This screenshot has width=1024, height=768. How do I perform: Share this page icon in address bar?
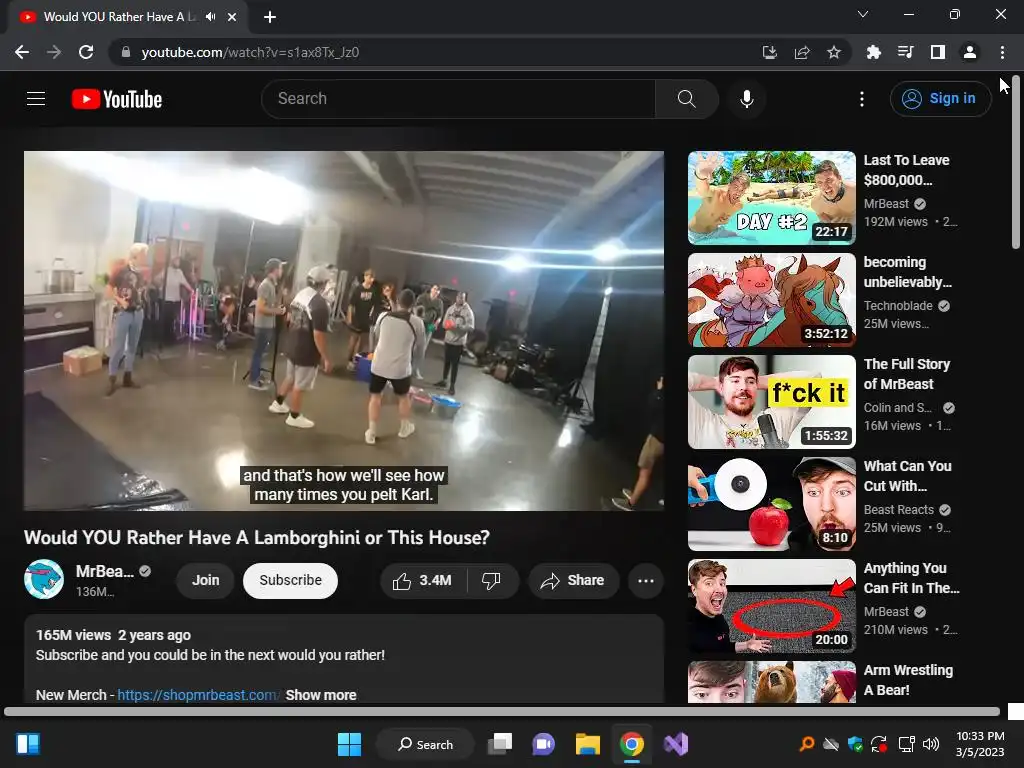click(x=802, y=52)
